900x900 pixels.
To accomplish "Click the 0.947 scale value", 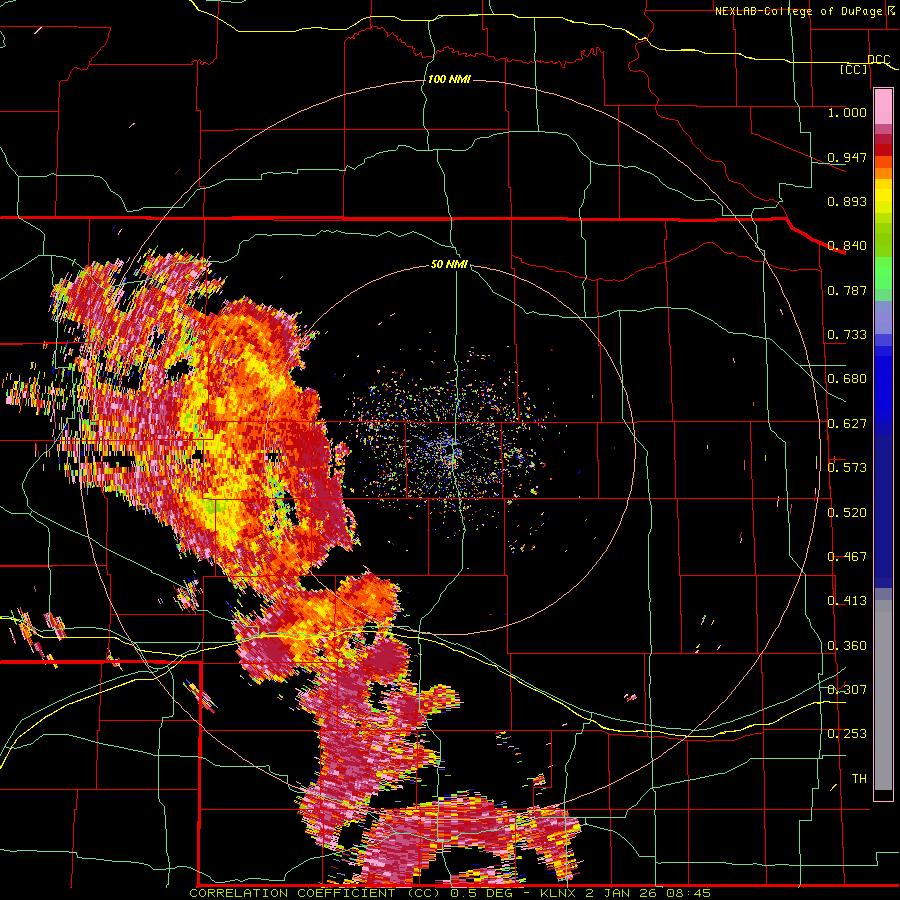I will click(847, 157).
